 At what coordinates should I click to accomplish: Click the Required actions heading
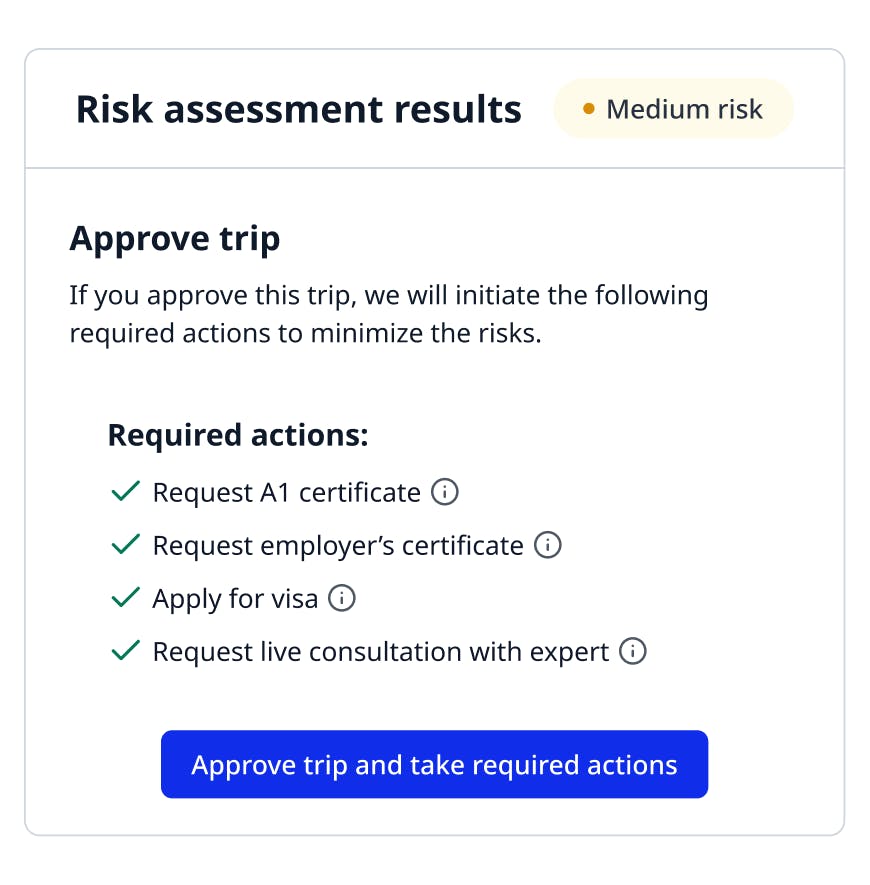[x=238, y=435]
